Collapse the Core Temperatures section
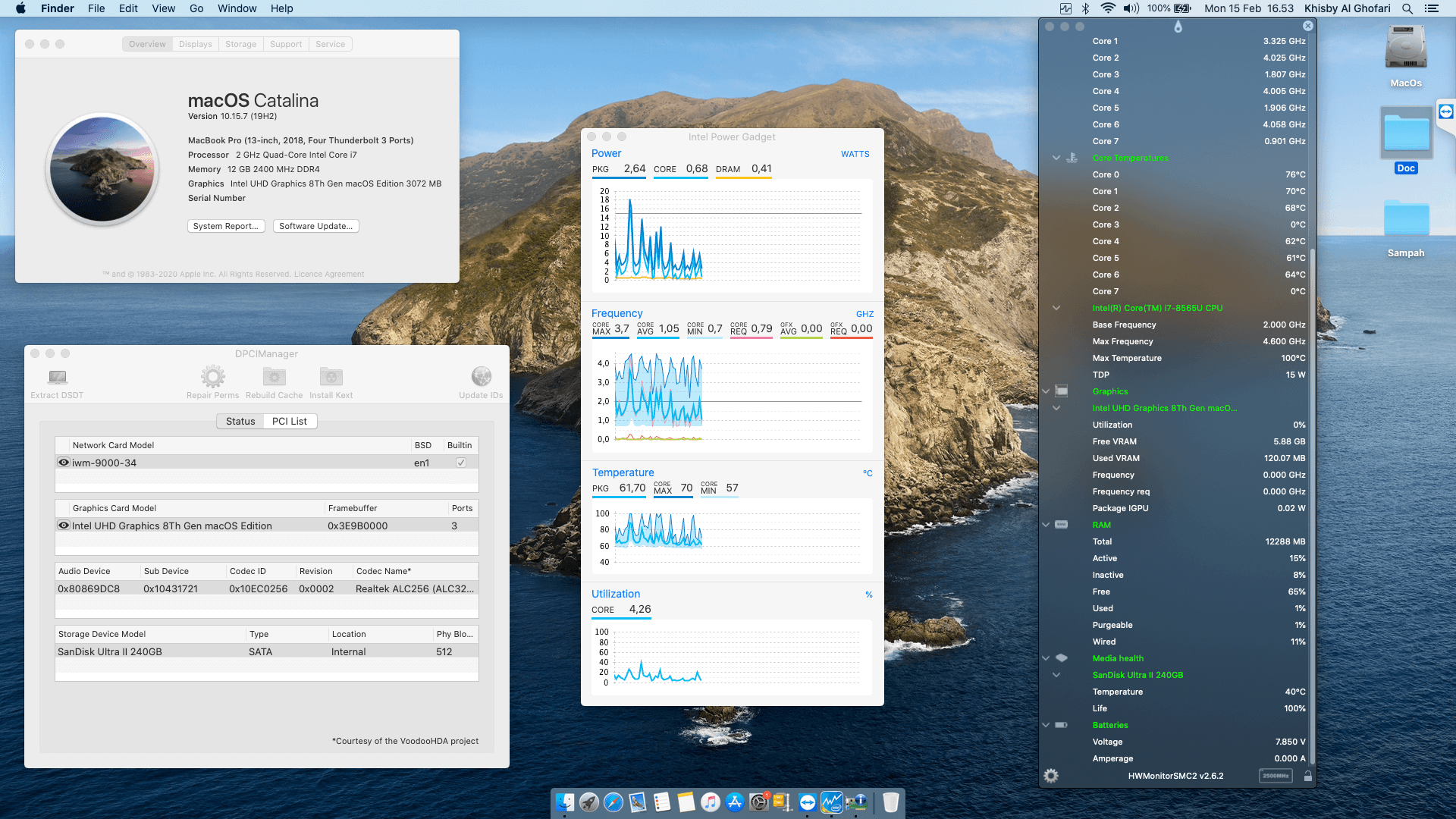Screen dimensions: 1456x819 click(1056, 158)
